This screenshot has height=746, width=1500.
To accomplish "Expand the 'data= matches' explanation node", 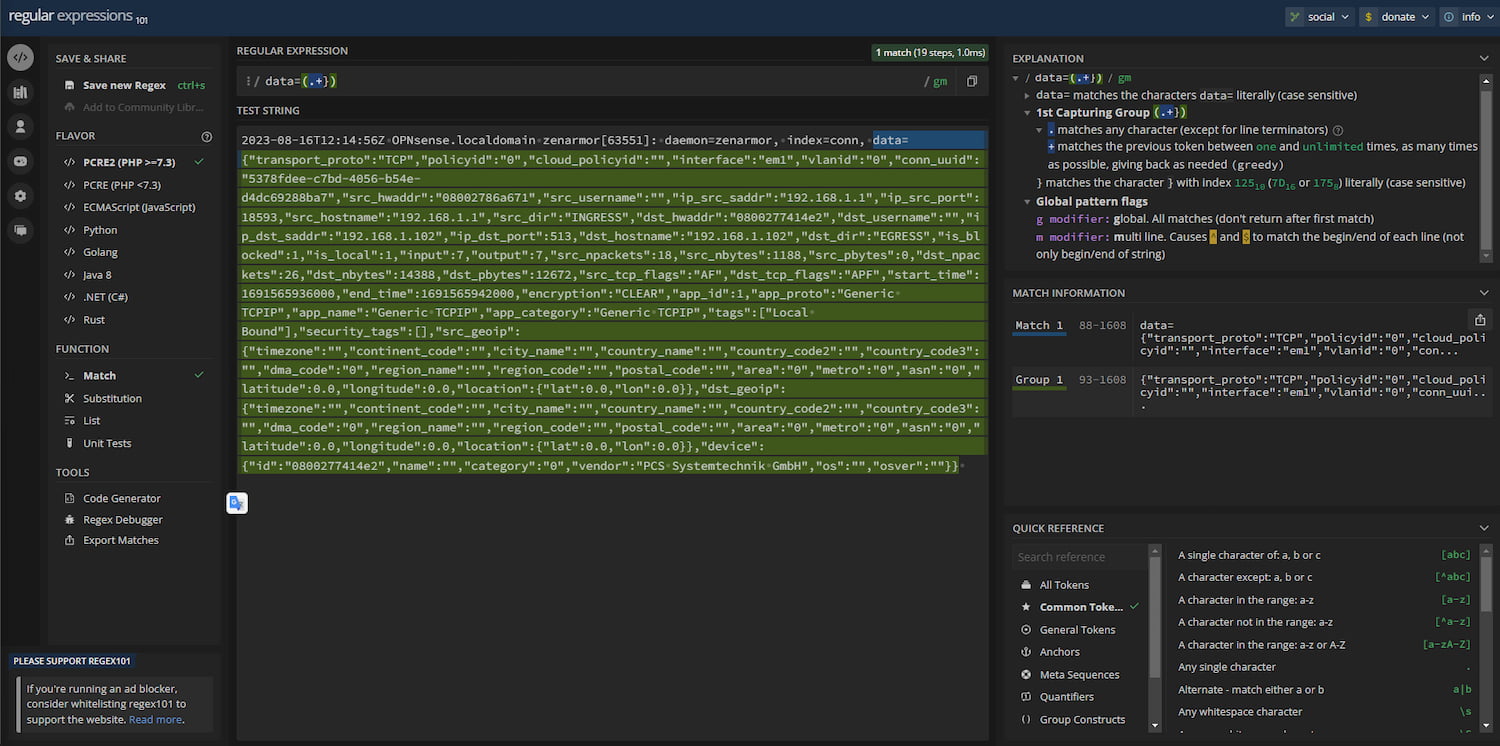I will coord(1027,96).
